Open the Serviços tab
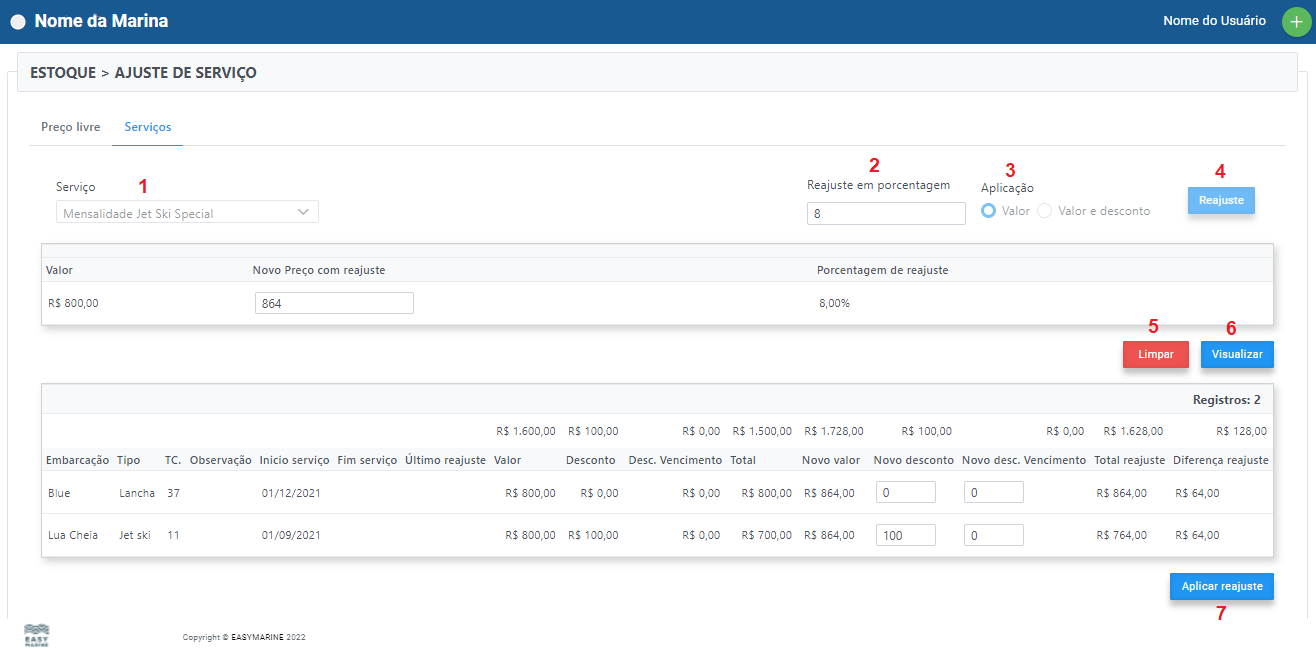 tap(147, 127)
